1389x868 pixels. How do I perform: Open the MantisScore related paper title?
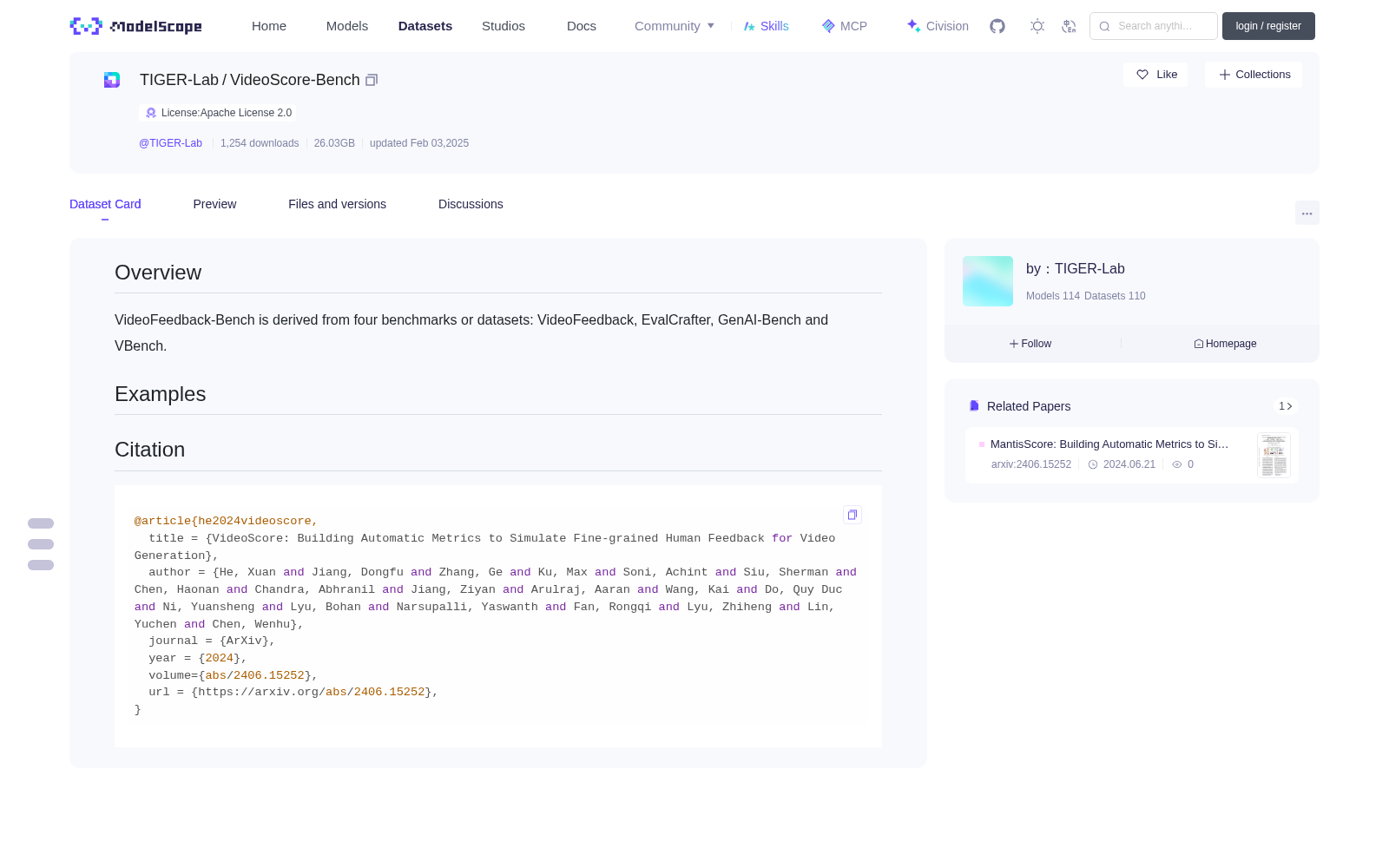tap(1109, 444)
